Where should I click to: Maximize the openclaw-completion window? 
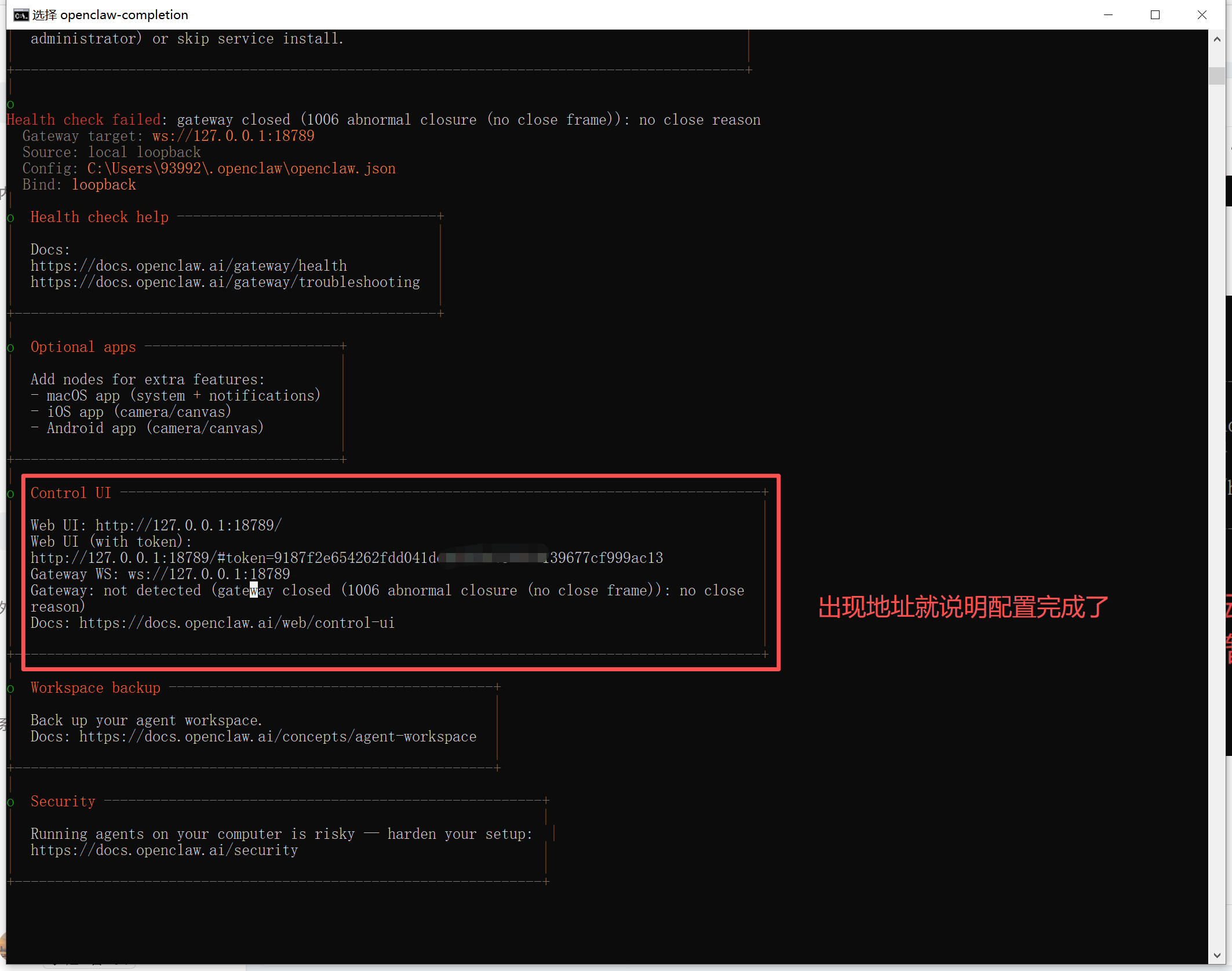point(1155,15)
